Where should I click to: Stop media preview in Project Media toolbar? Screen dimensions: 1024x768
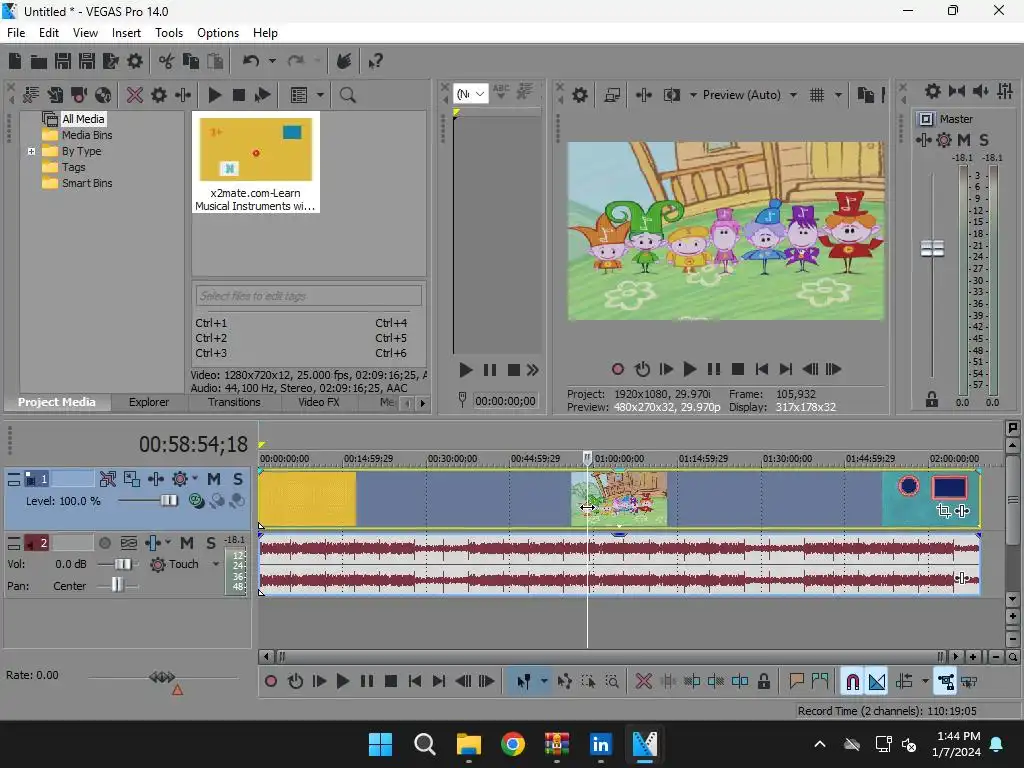[x=238, y=95]
